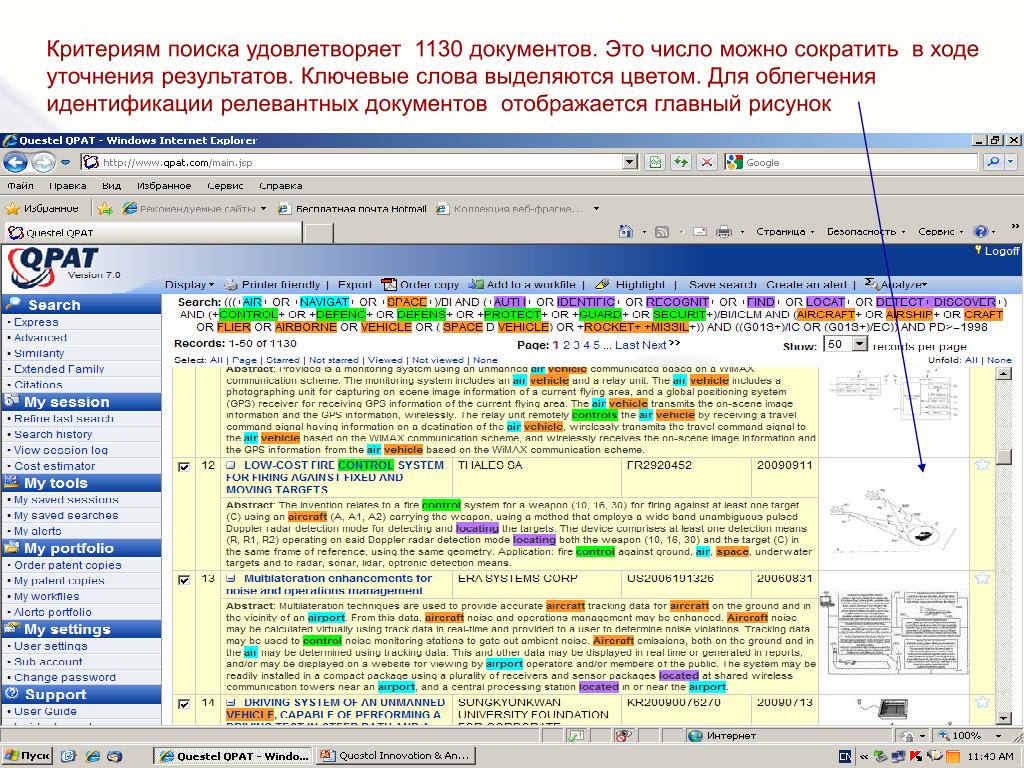Click the Highlight marker icon

click(x=603, y=285)
